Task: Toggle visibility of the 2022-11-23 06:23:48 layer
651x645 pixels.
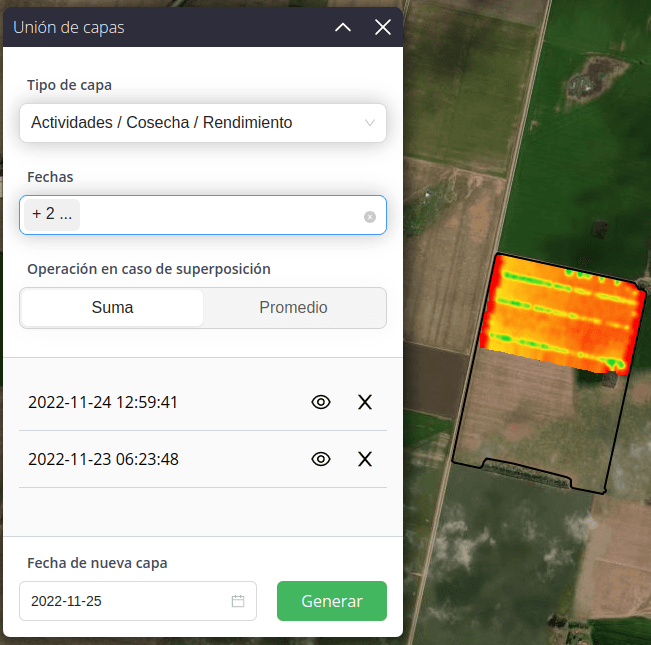Action: (321, 459)
